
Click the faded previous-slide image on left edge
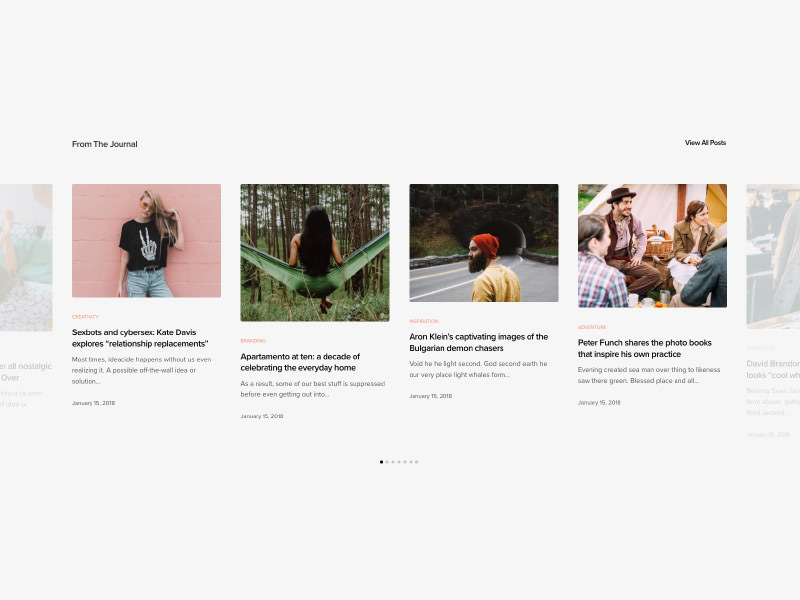(x=26, y=257)
